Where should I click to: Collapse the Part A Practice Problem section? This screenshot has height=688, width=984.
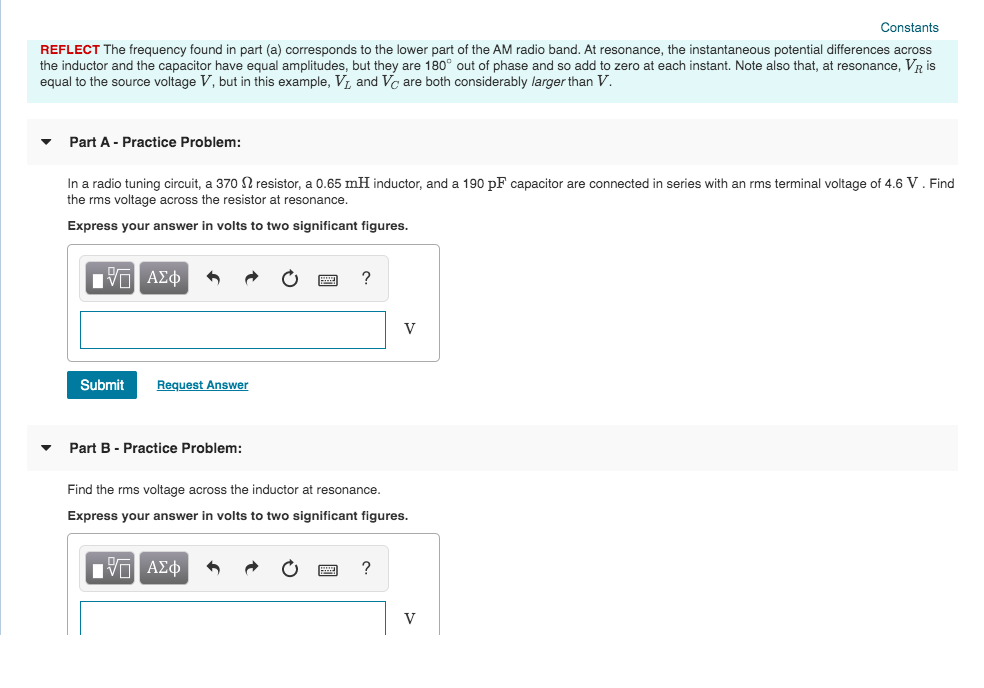45,142
